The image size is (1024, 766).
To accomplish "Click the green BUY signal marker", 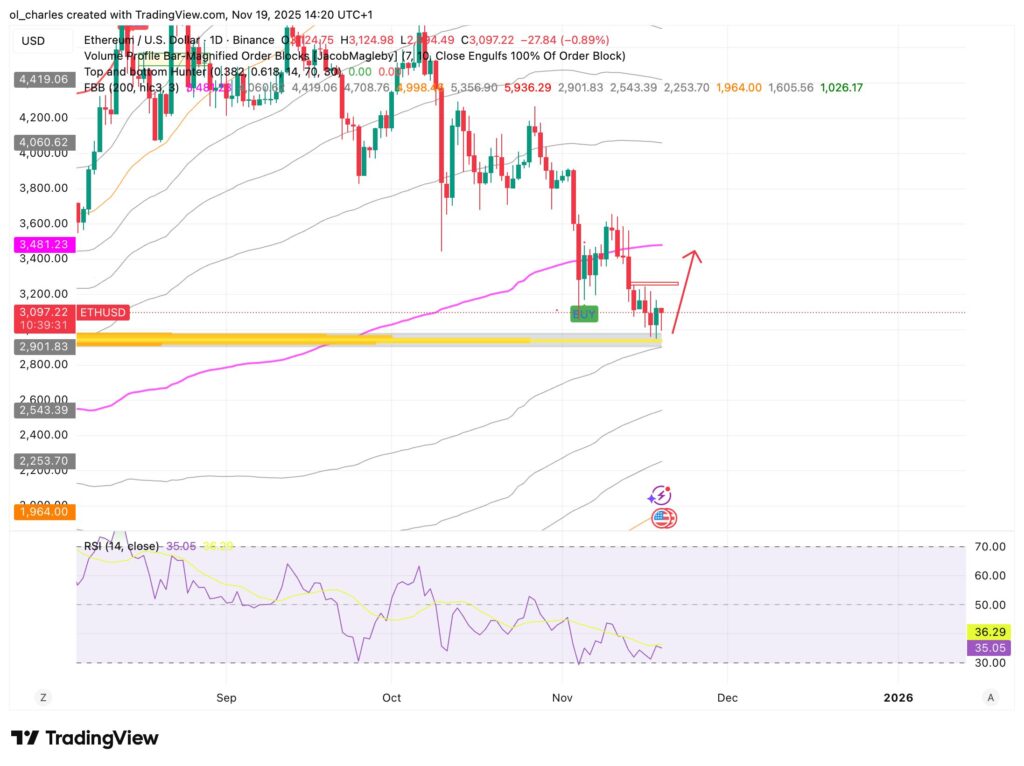I will 583,314.
